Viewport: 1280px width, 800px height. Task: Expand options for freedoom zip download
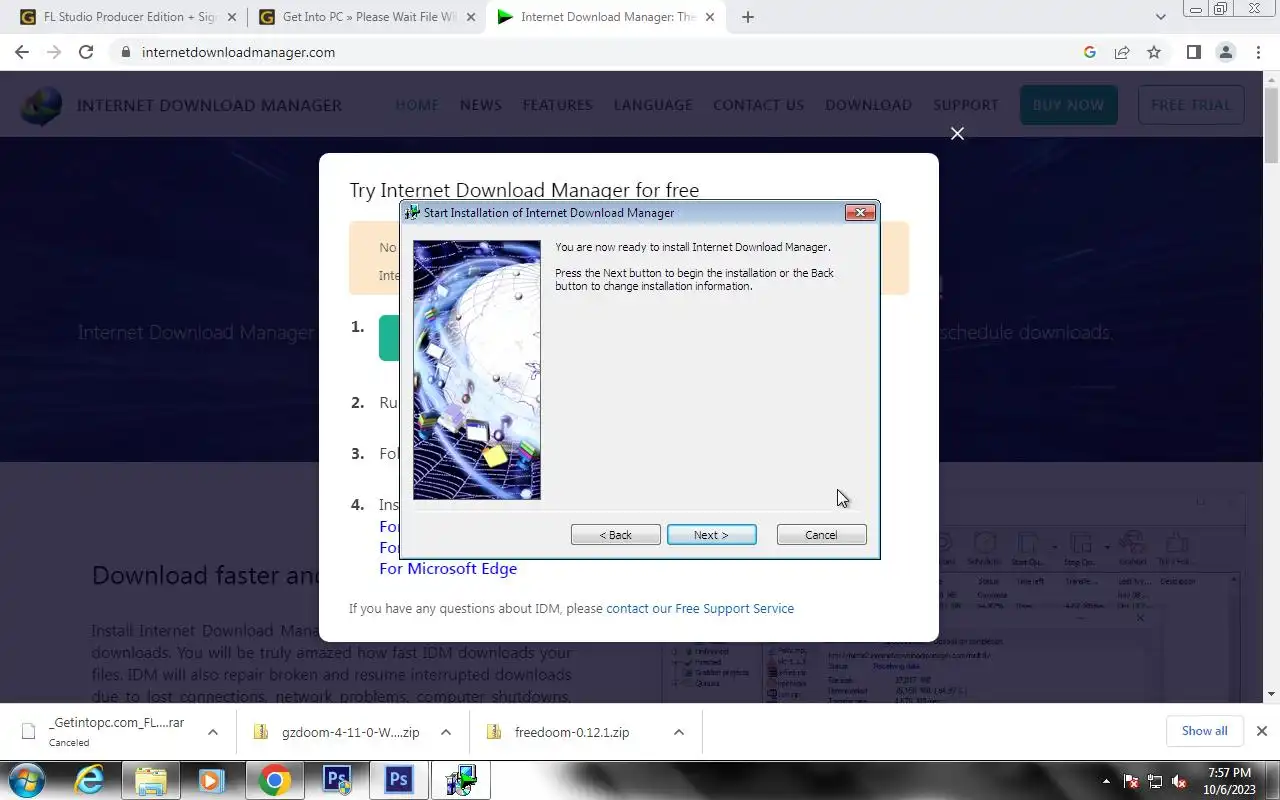pos(678,732)
